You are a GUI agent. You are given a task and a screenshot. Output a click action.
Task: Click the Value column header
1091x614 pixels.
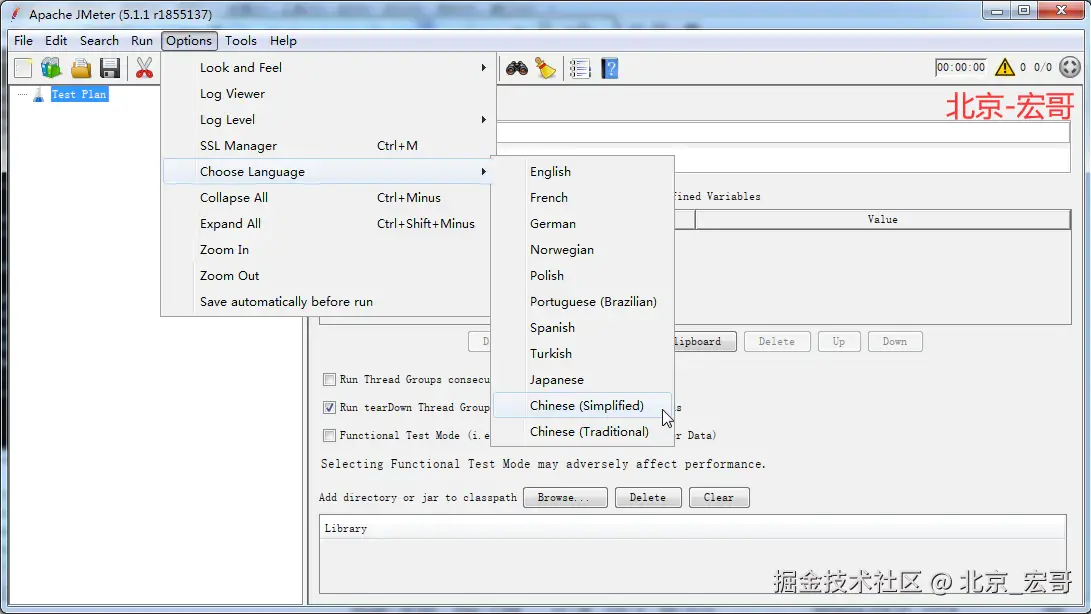(882, 219)
